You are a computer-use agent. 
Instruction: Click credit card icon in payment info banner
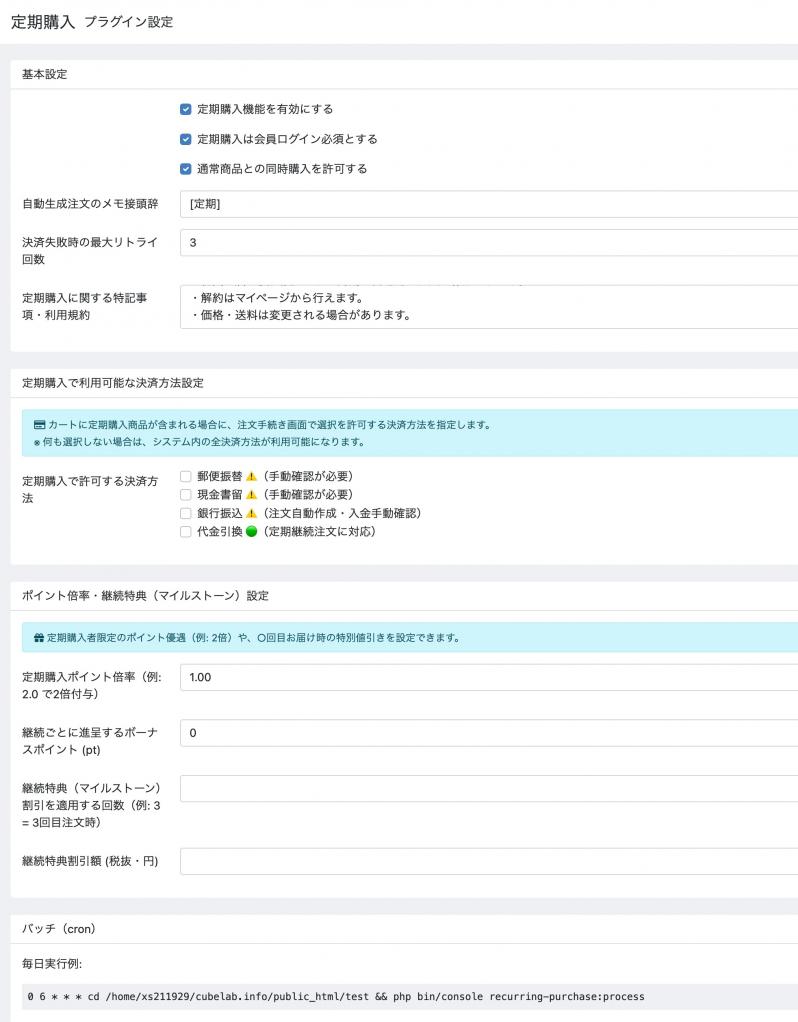(39, 425)
